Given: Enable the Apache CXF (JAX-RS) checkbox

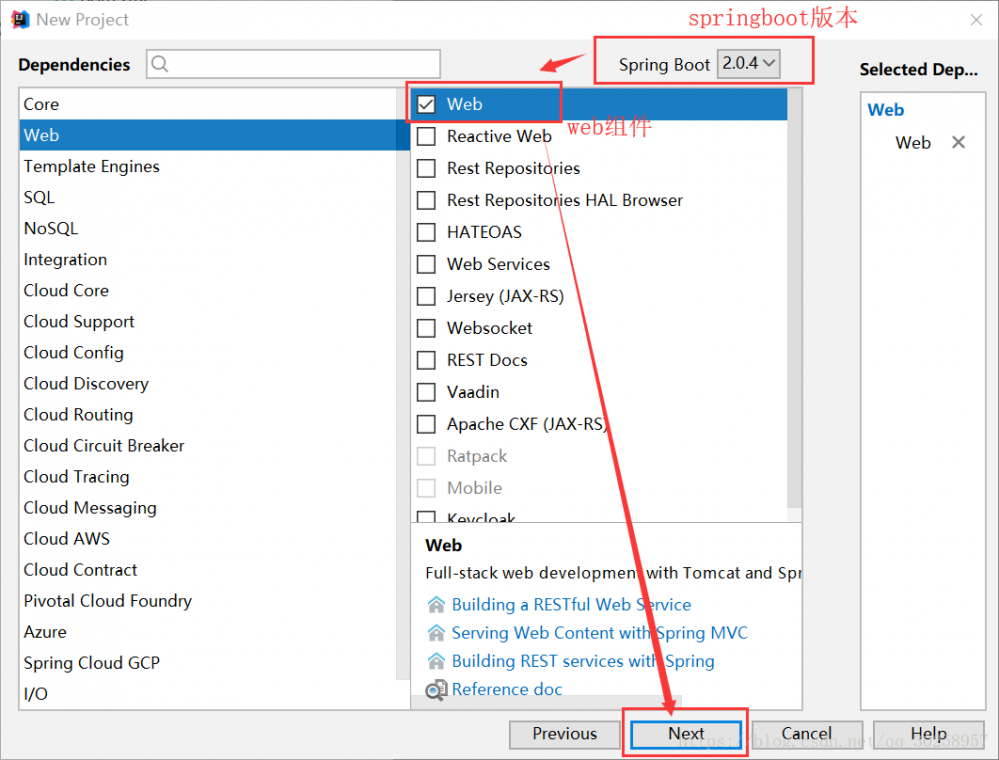Looking at the screenshot, I should point(426,424).
